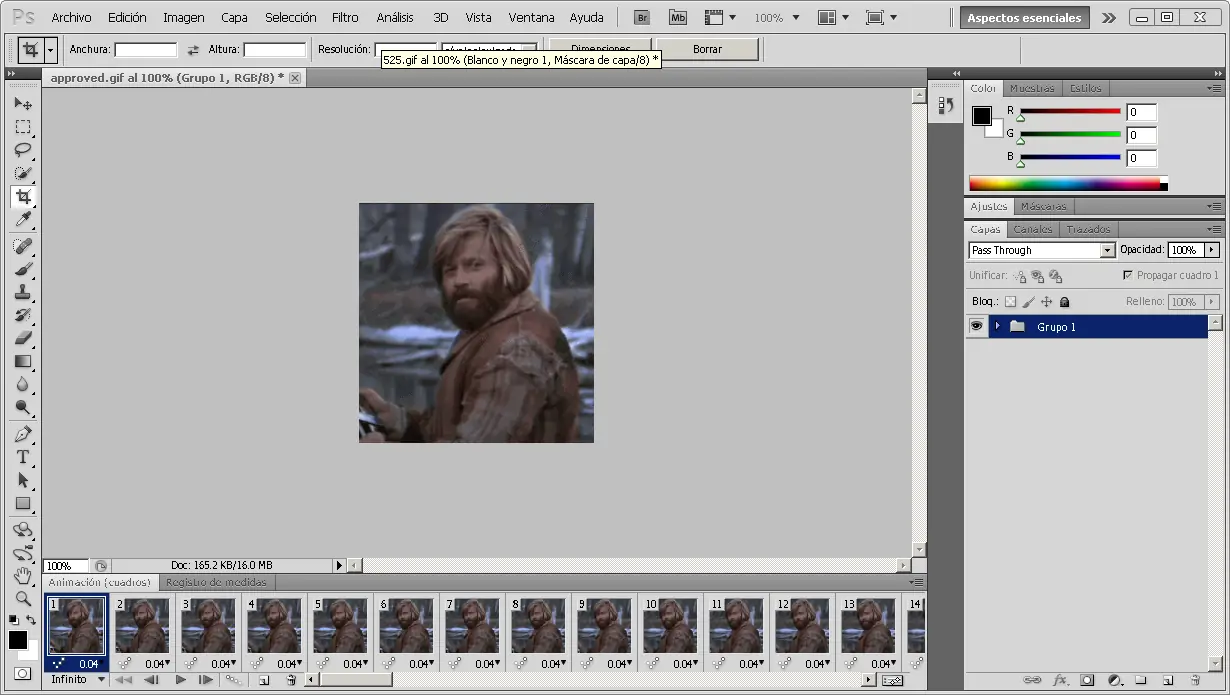Select the Brush tool
The image size is (1230, 695).
22,269
